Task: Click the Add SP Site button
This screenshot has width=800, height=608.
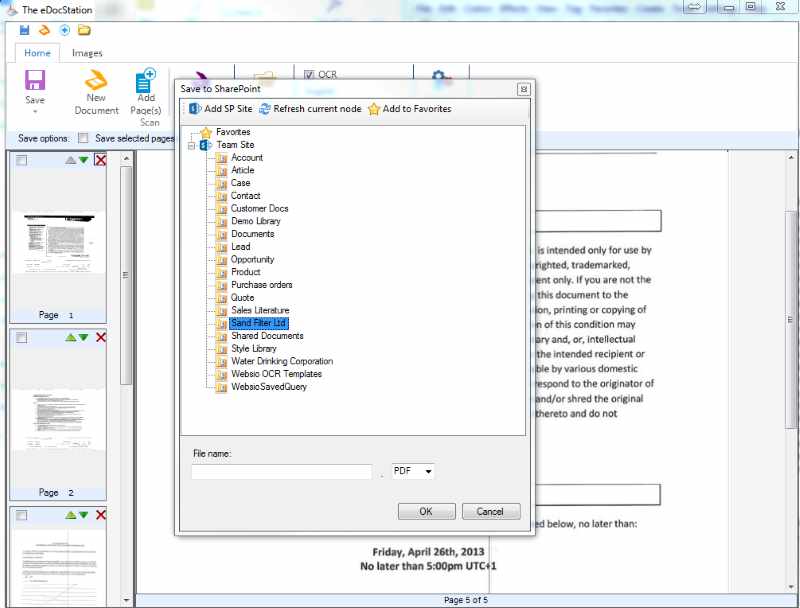Action: pyautogui.click(x=220, y=109)
